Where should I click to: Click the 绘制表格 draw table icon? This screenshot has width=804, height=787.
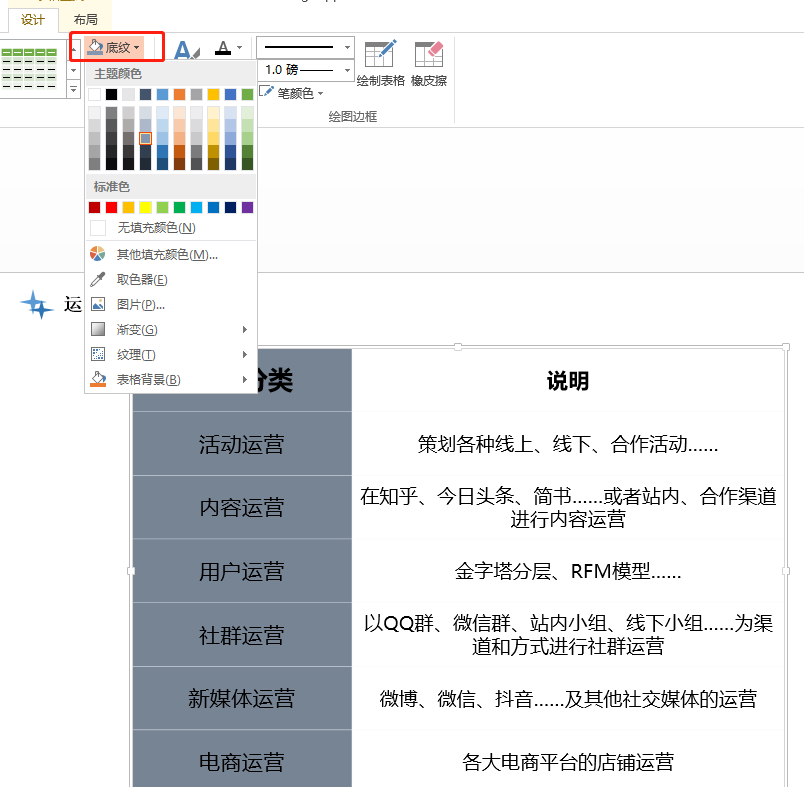click(380, 54)
